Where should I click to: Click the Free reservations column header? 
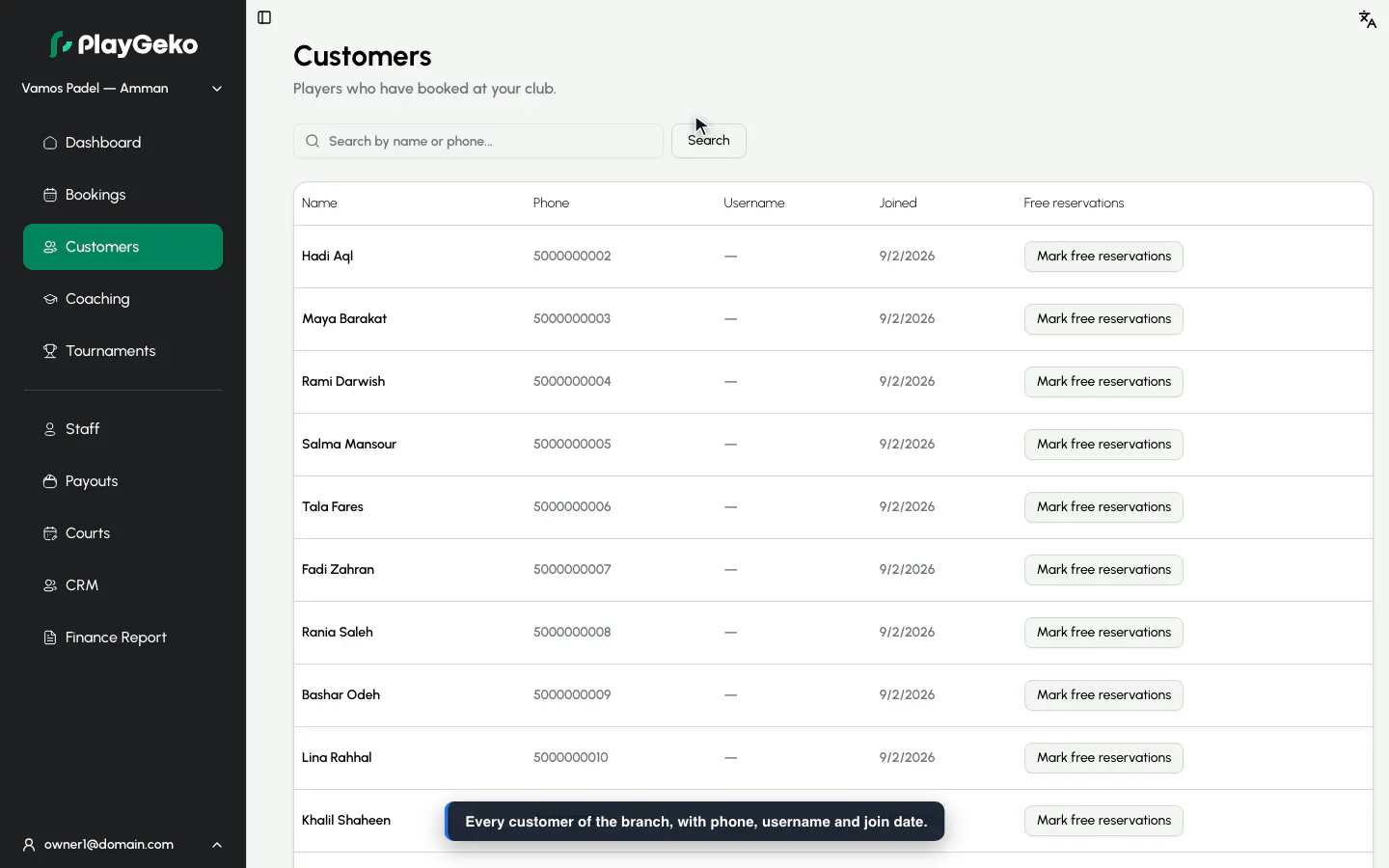1074,203
